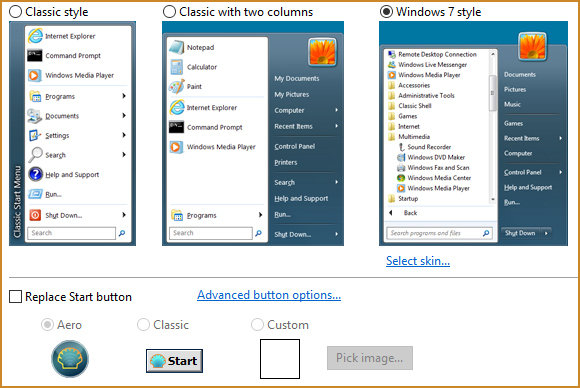This screenshot has width=580, height=388.
Task: Open Advanced button options link
Action: coord(269,295)
